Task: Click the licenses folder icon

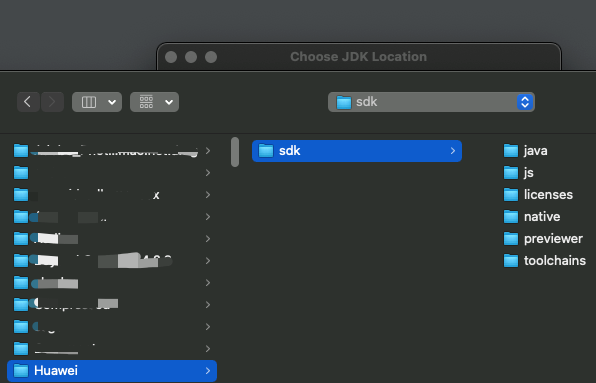Action: [511, 195]
